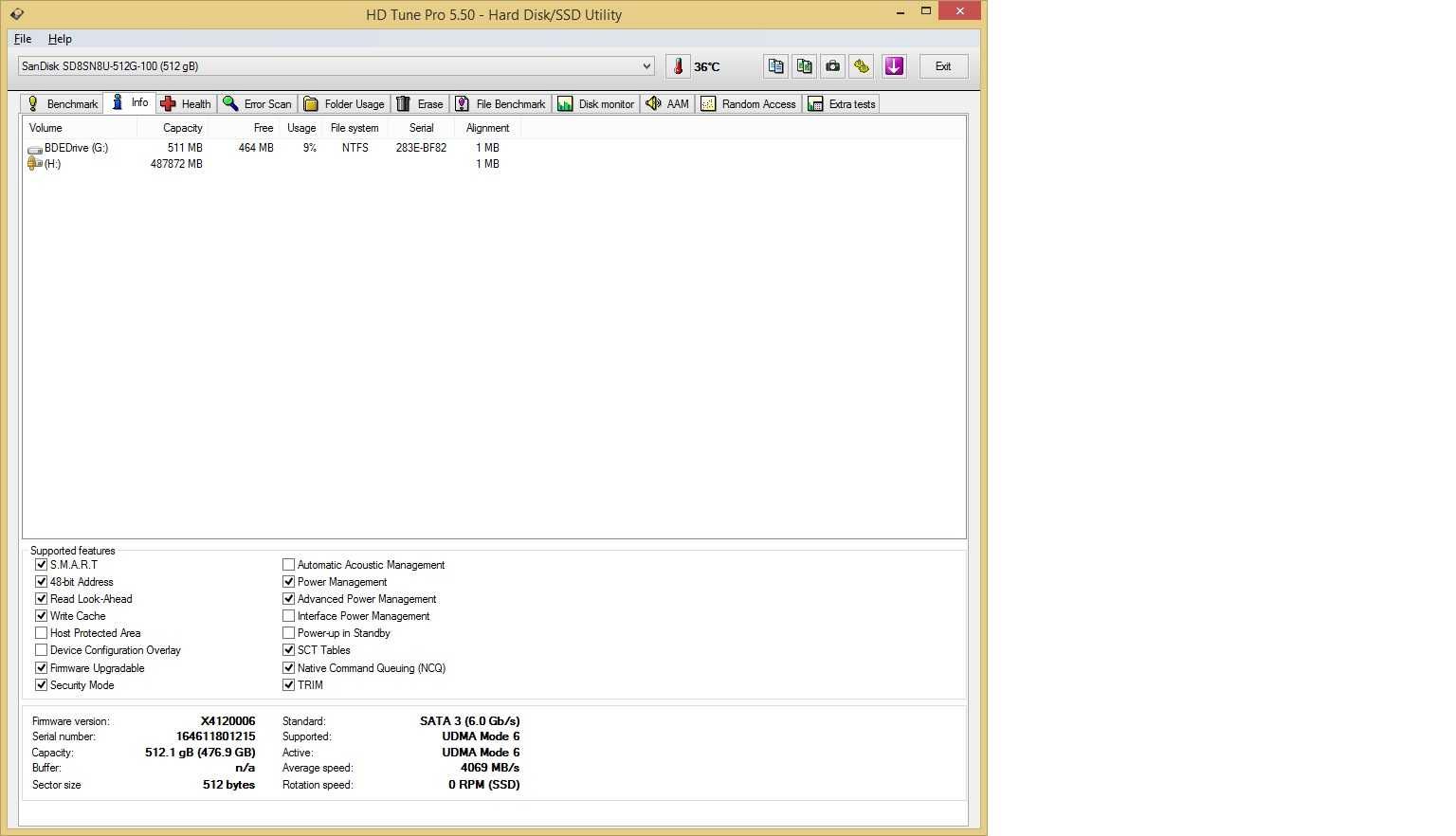Click firmware version value X4120006
The height and width of the screenshot is (836, 1456).
coord(227,721)
